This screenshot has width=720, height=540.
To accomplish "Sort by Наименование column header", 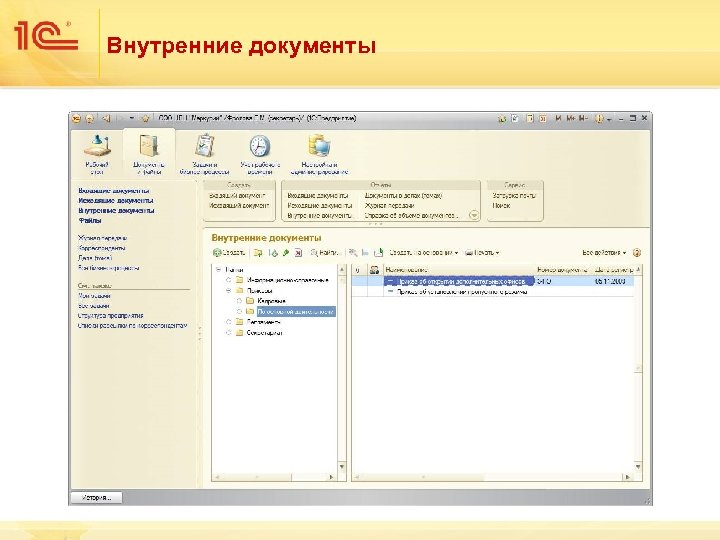I will pos(459,270).
